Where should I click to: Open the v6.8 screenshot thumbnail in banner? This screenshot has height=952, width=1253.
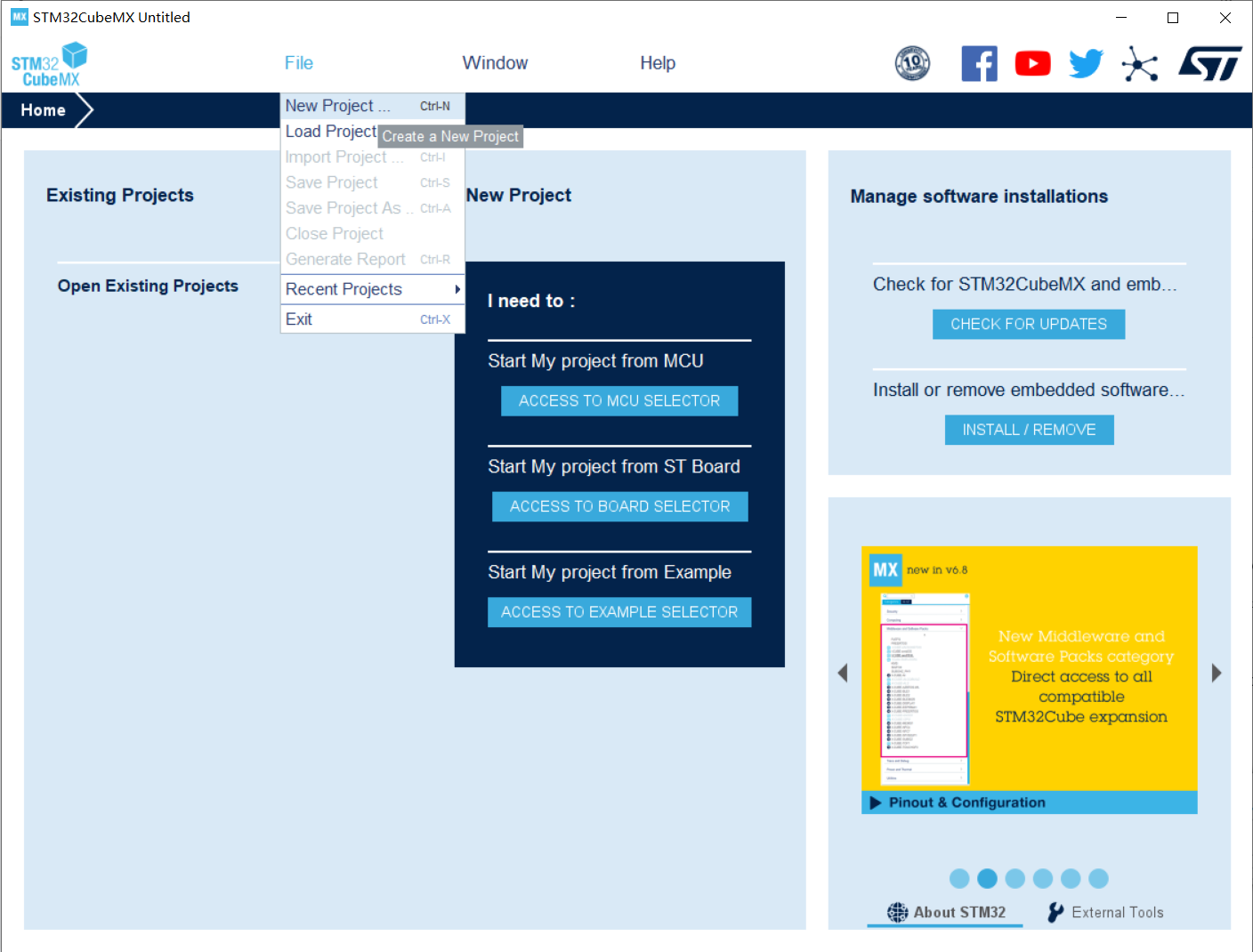[924, 690]
